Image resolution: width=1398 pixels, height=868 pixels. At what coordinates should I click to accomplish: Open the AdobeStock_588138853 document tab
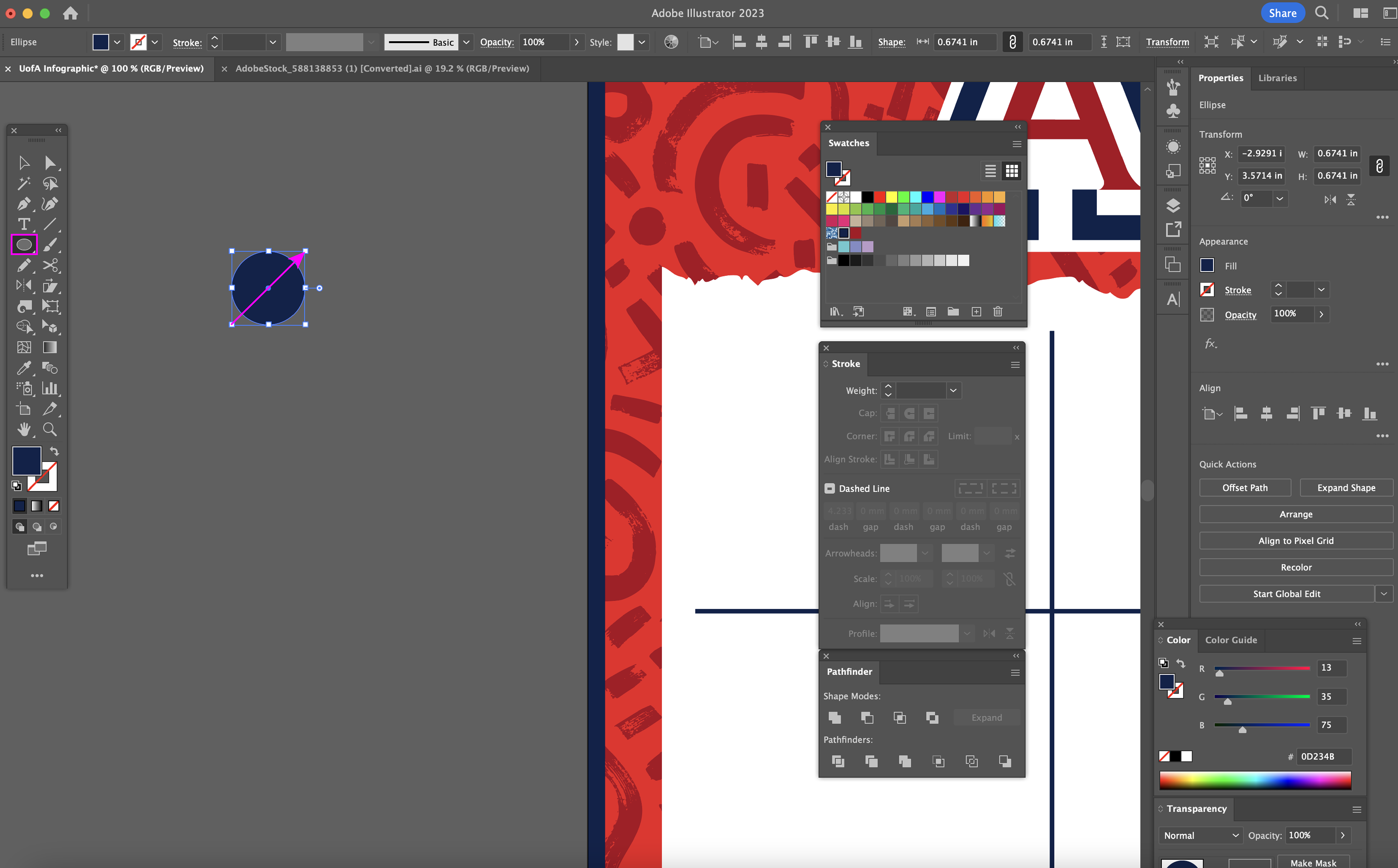point(382,68)
